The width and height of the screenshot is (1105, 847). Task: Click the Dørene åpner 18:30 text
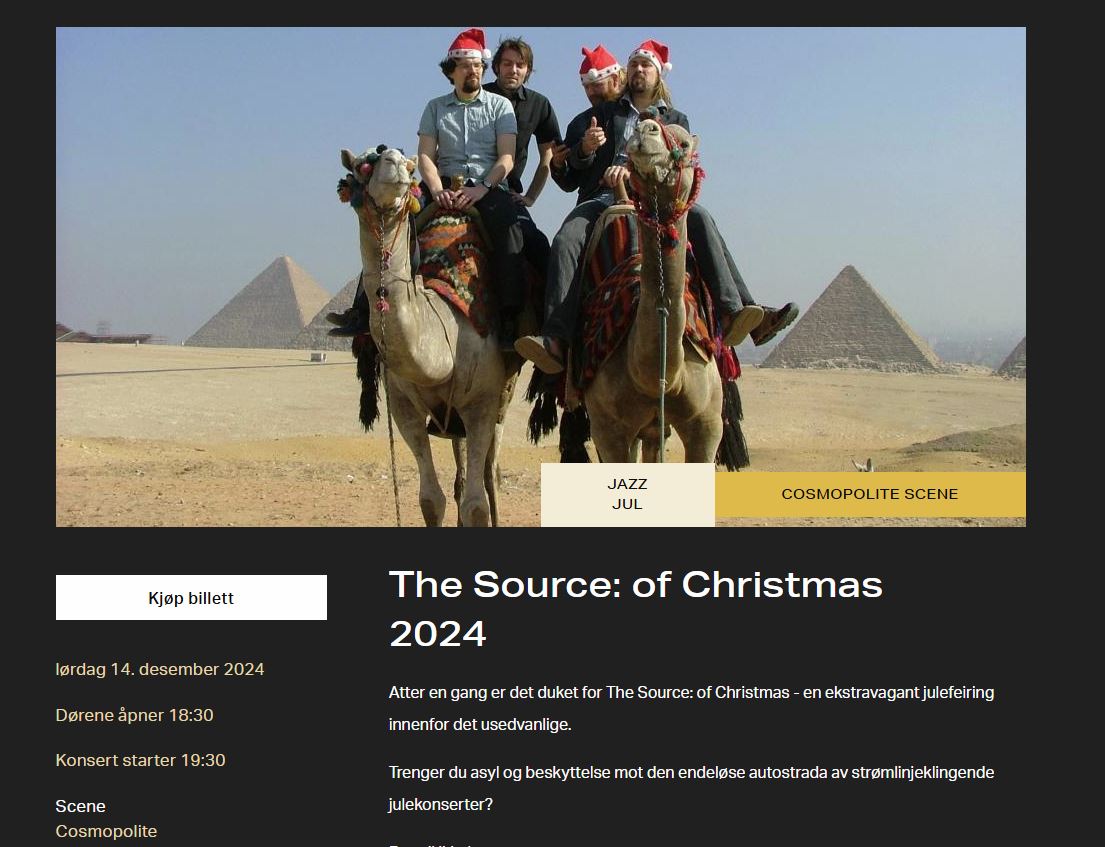135,715
